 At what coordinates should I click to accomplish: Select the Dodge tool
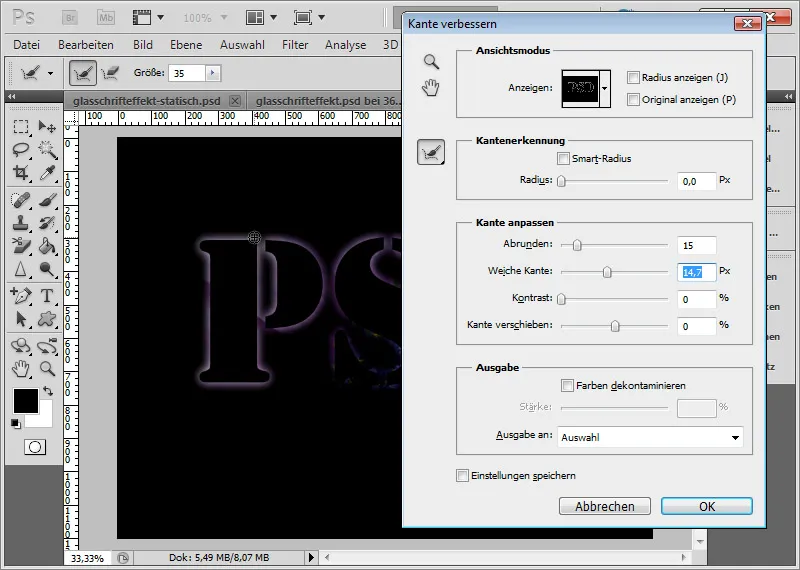coord(47,269)
